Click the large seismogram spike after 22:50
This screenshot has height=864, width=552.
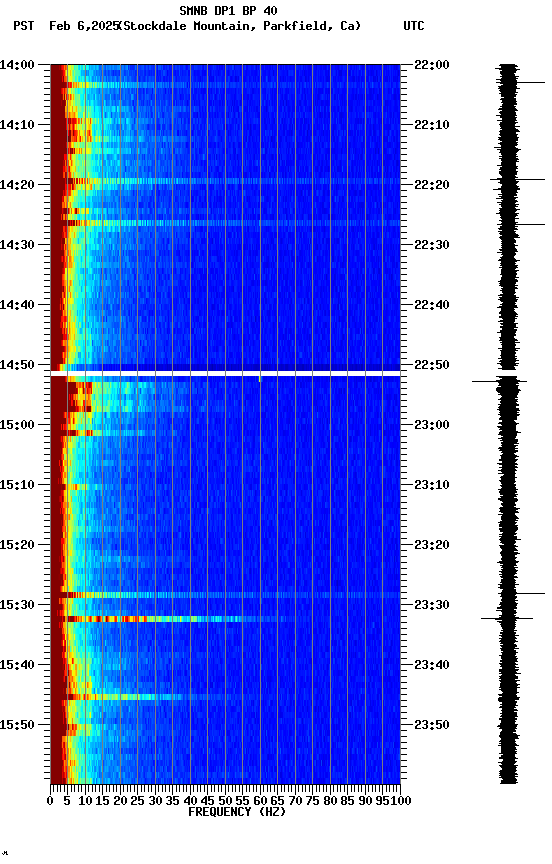[x=499, y=381]
